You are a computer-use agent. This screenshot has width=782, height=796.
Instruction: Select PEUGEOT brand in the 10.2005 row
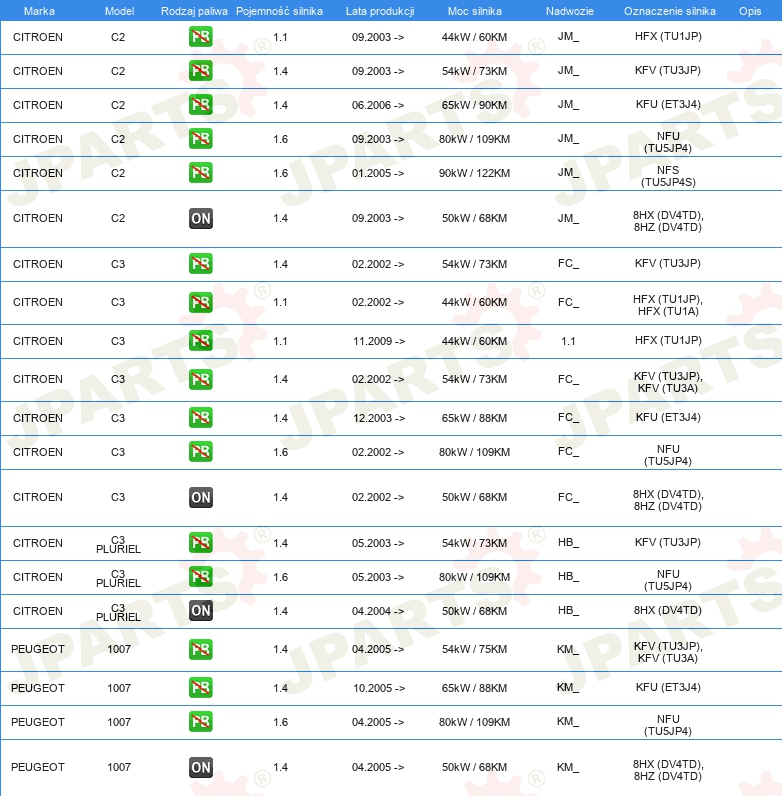click(38, 688)
